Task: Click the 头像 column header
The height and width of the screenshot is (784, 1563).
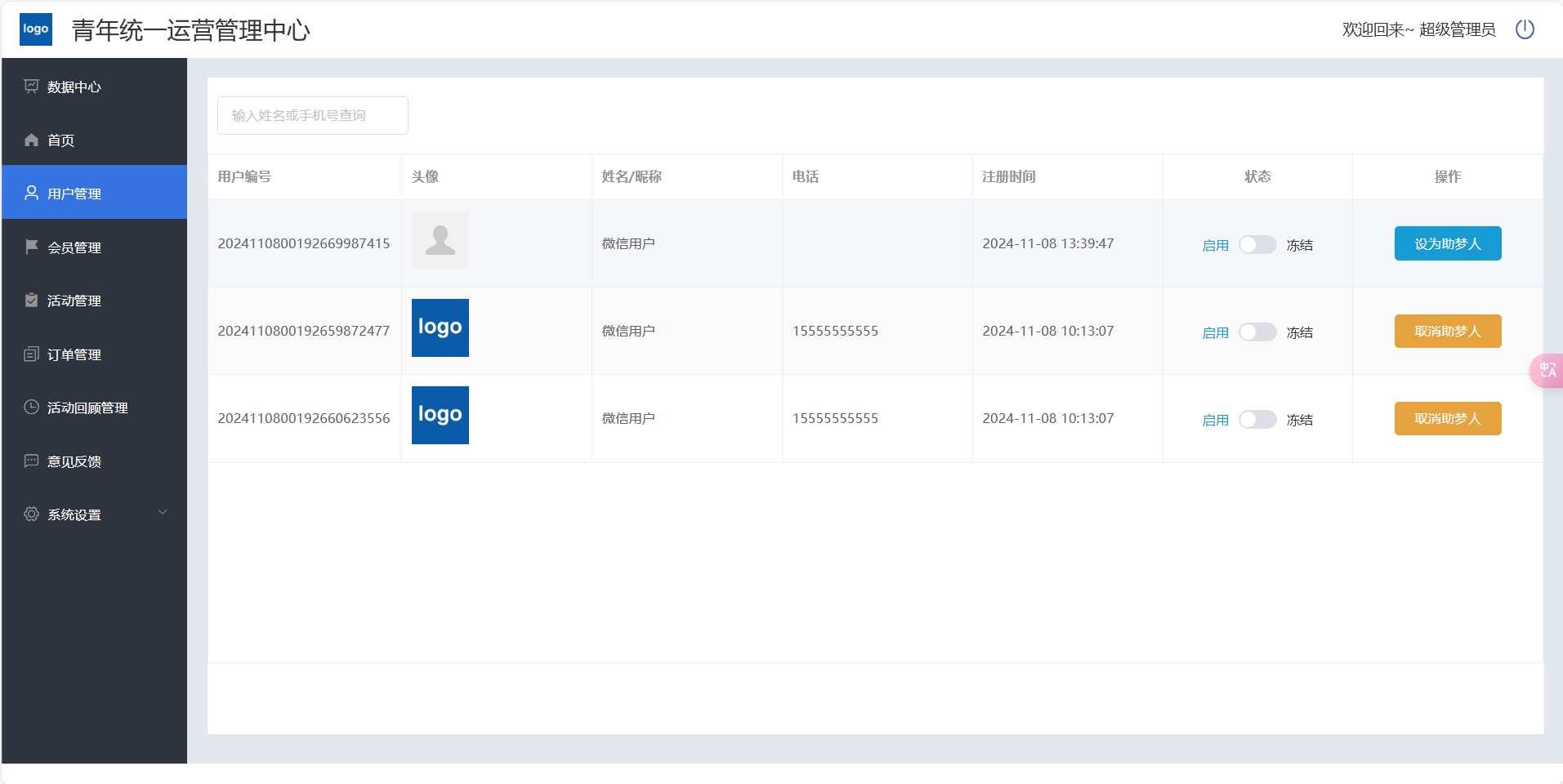Action: (x=425, y=176)
